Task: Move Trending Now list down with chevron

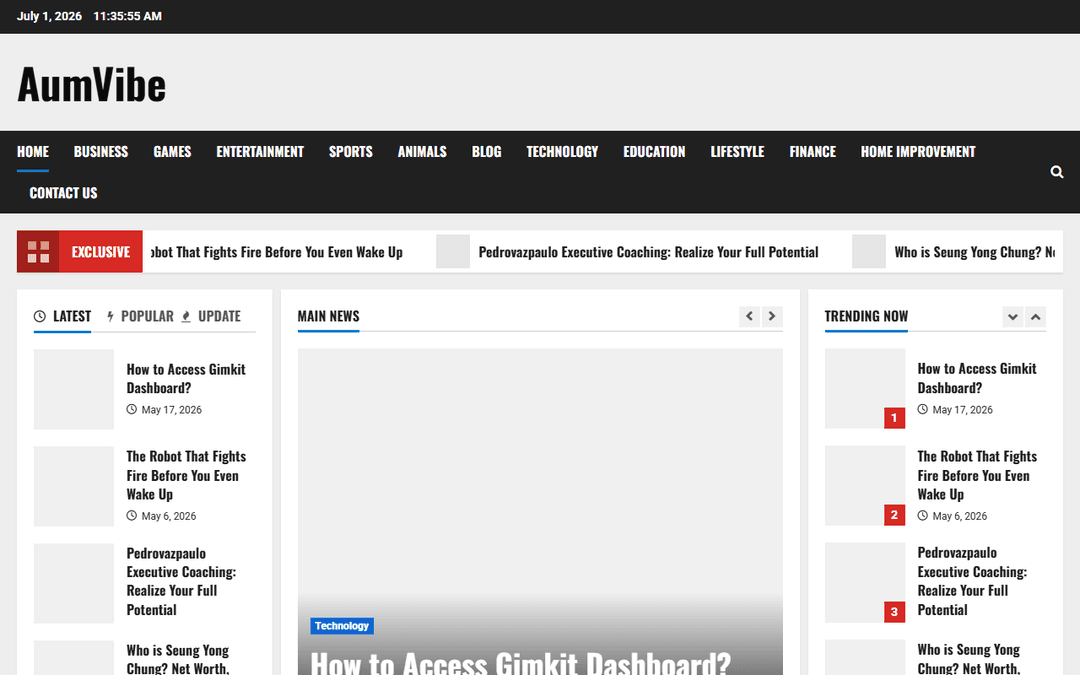Action: [x=1012, y=317]
